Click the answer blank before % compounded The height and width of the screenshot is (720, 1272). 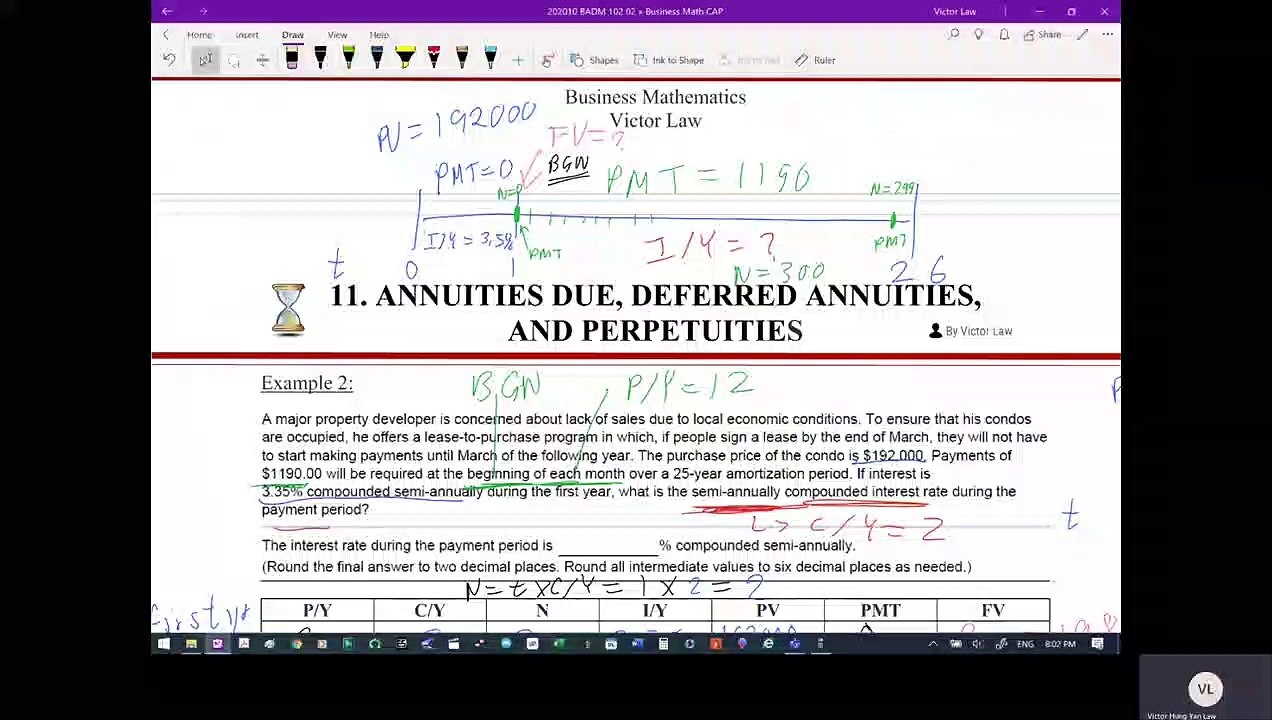click(x=607, y=546)
